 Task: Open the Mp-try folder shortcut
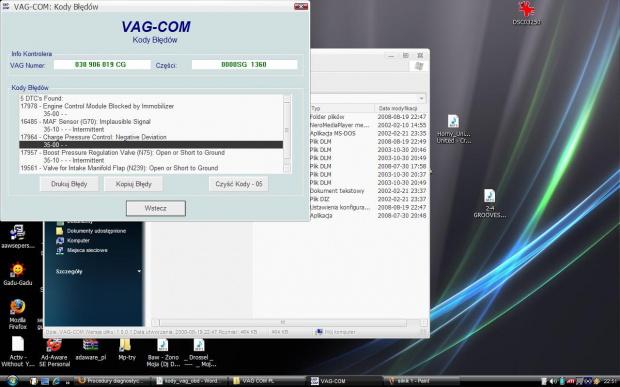pos(127,350)
